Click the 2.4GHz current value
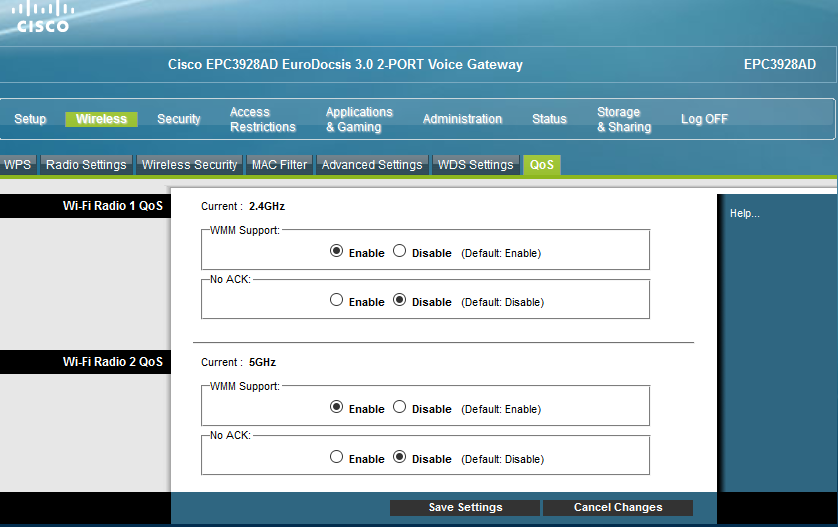 (267, 206)
